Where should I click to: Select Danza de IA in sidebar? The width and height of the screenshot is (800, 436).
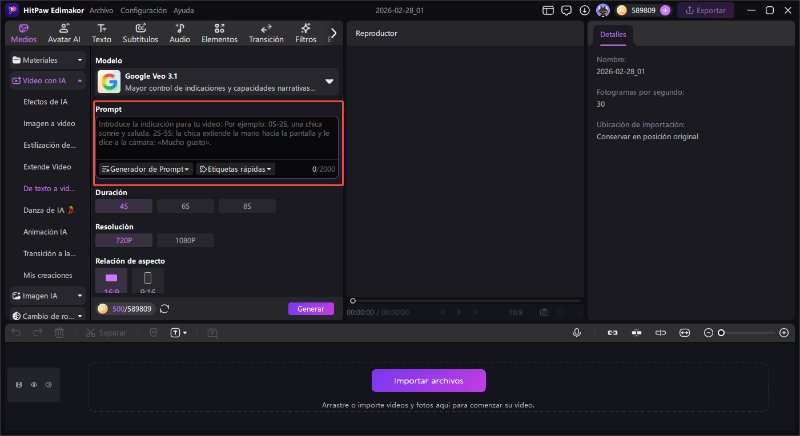[48, 210]
